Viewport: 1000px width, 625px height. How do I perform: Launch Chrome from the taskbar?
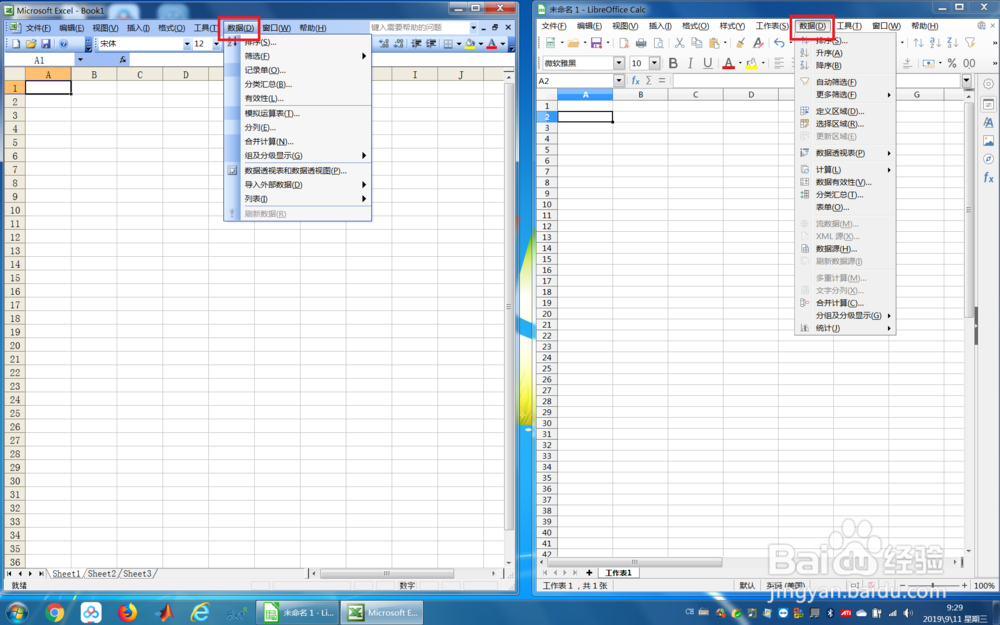point(55,612)
